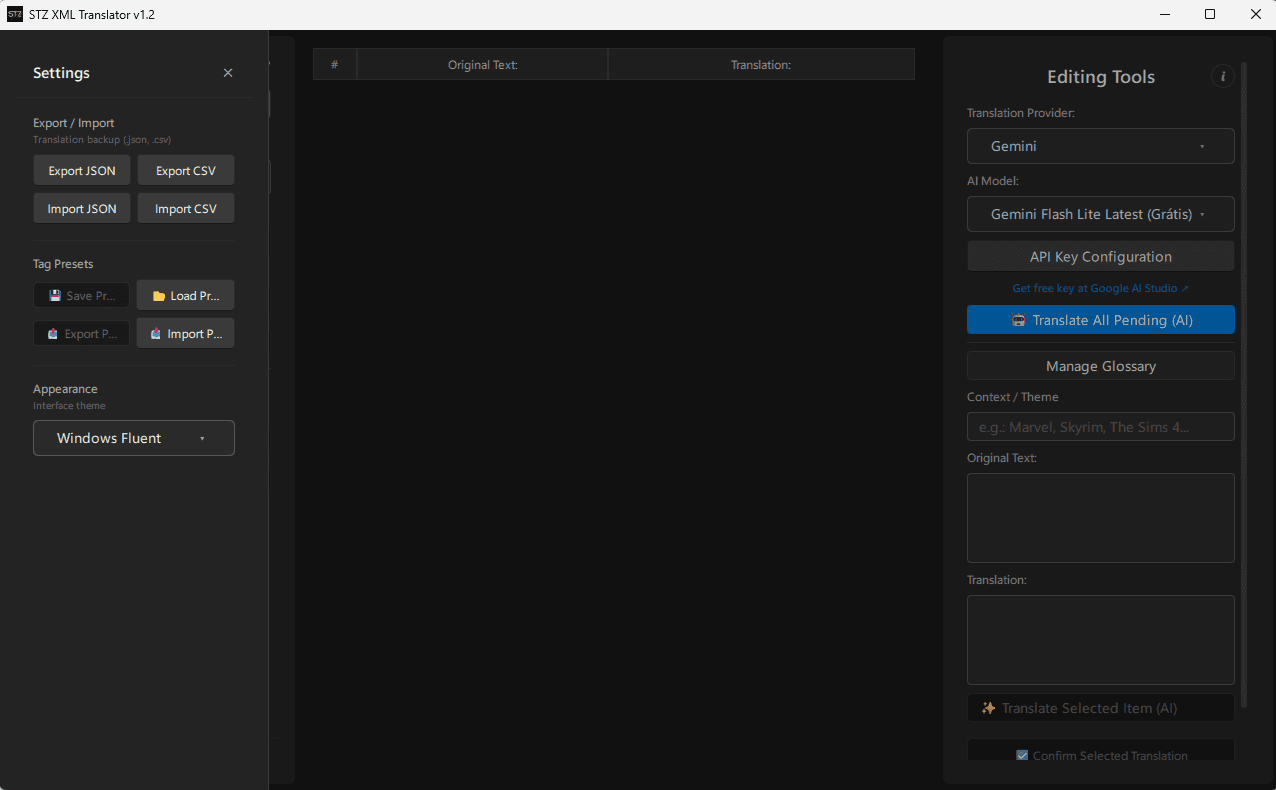
Task: Click the Export / Import section heading
Action: click(x=74, y=123)
